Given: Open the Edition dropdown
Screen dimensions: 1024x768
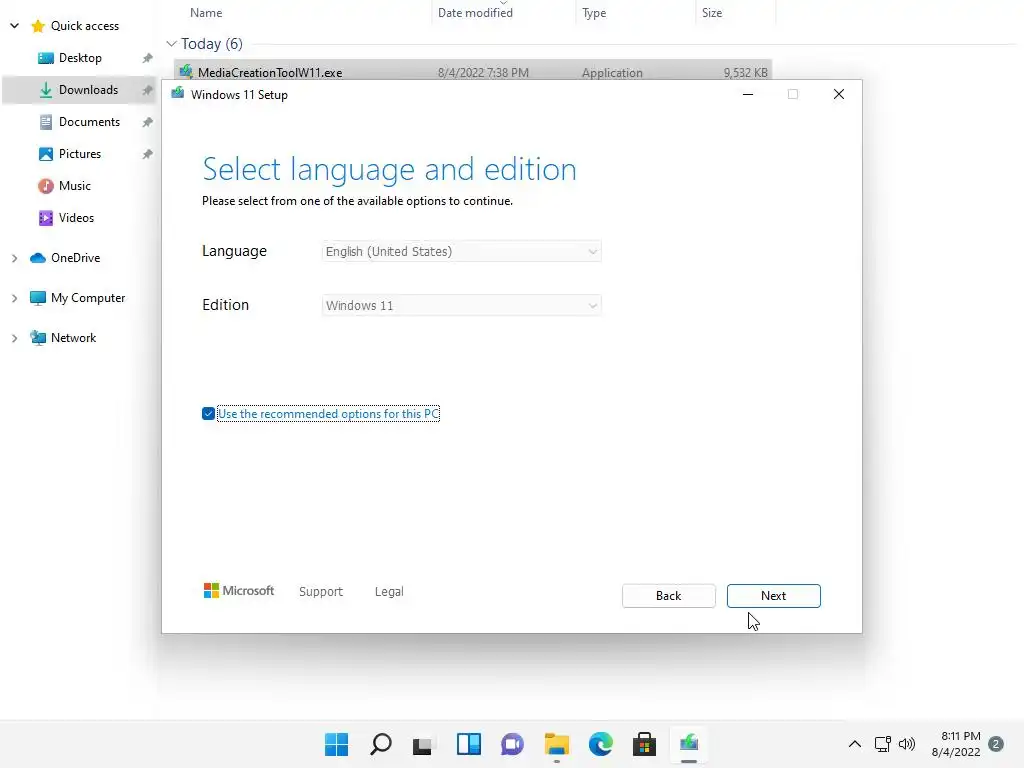Looking at the screenshot, I should point(461,305).
